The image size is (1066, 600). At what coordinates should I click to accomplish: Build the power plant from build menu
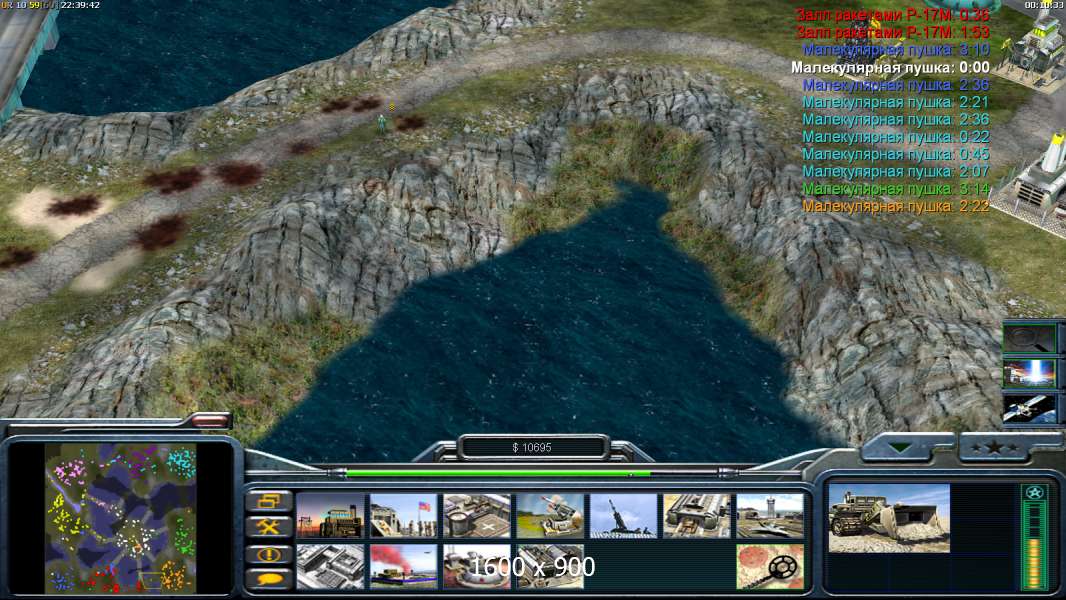(330, 516)
